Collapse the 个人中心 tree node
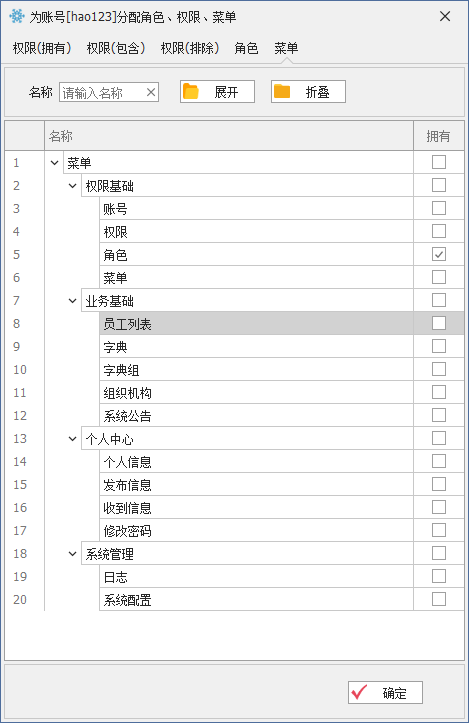 click(x=72, y=439)
